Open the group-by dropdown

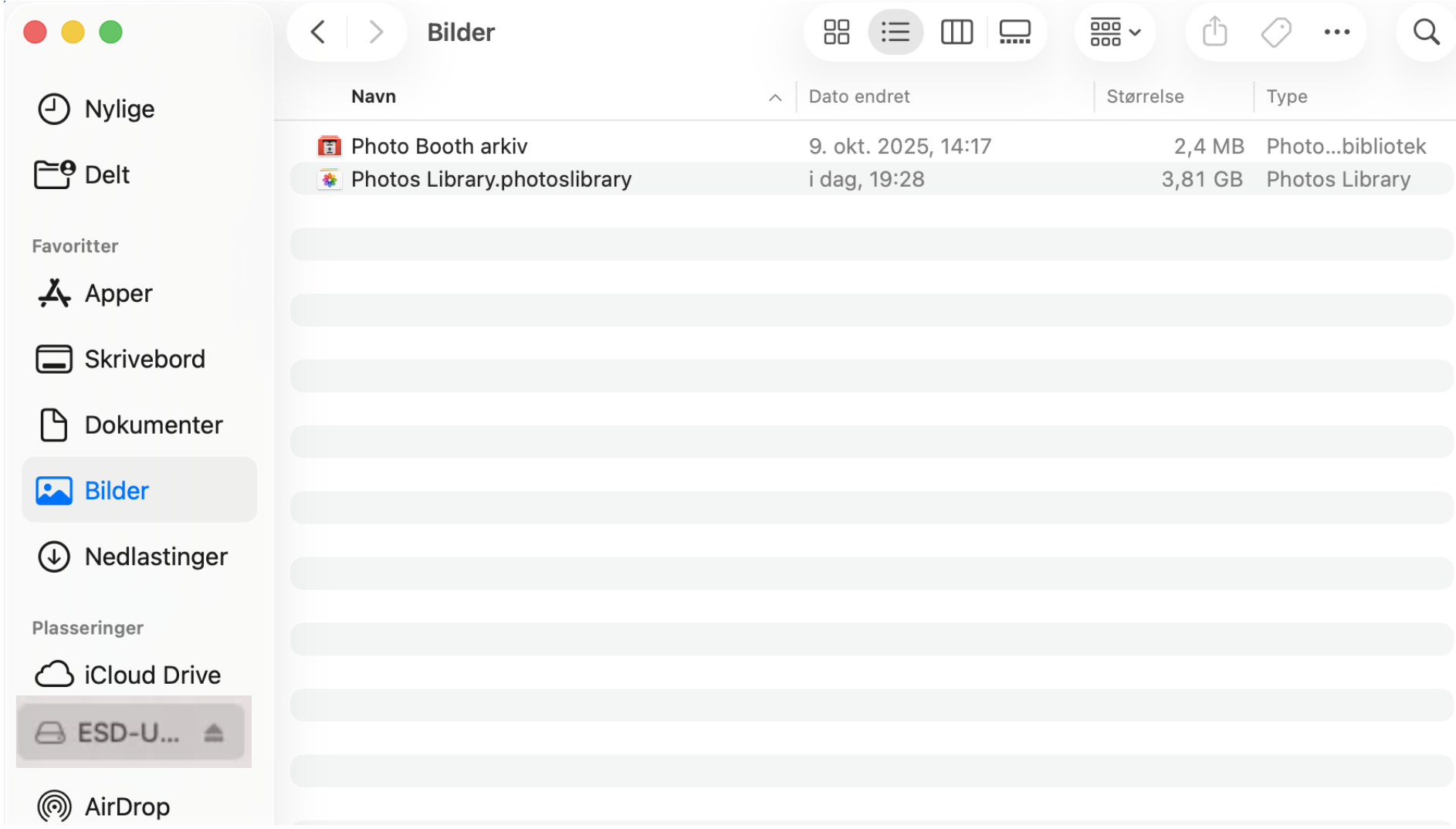point(1115,32)
